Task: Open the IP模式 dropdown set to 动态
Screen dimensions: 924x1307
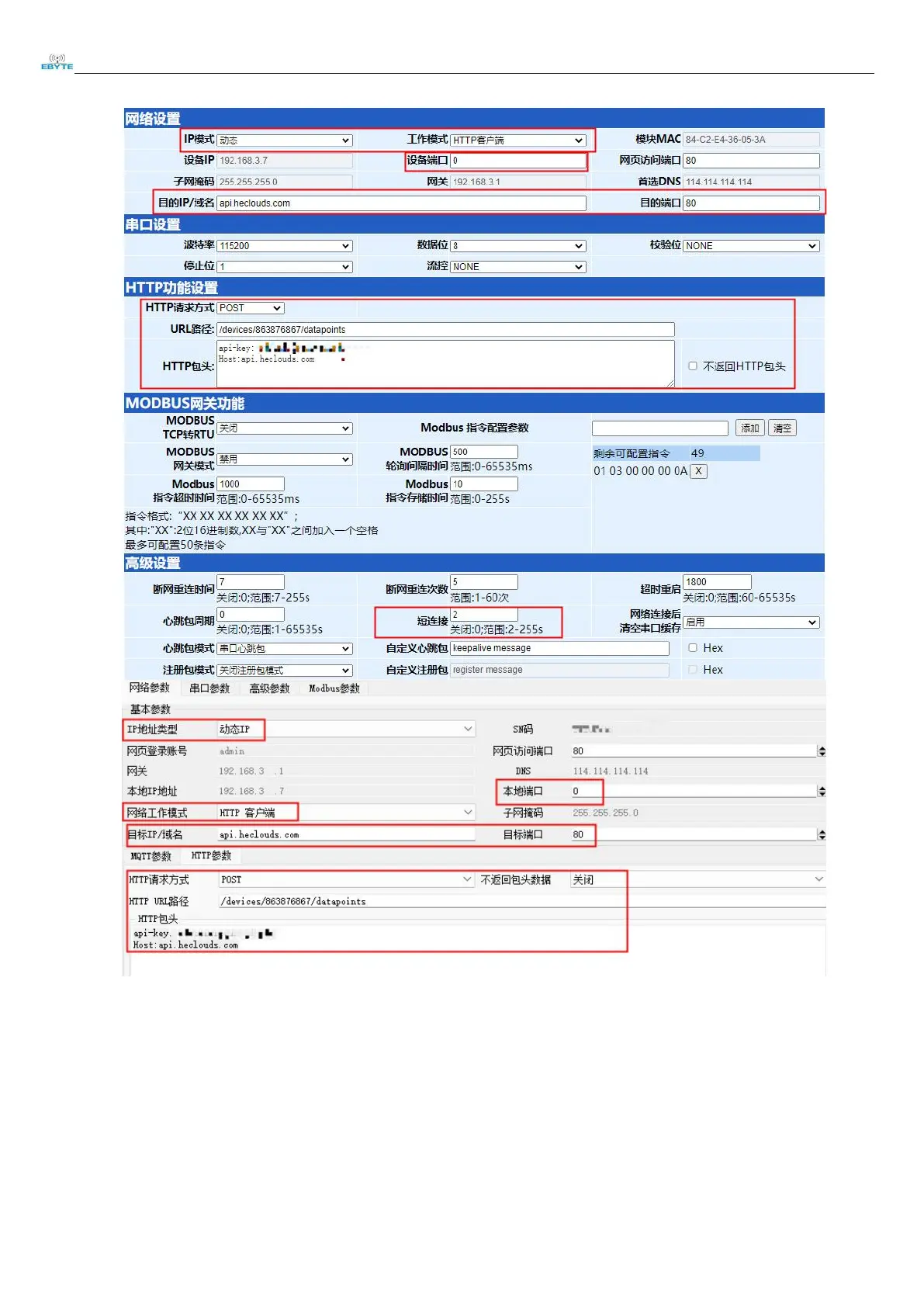Action: (x=284, y=140)
